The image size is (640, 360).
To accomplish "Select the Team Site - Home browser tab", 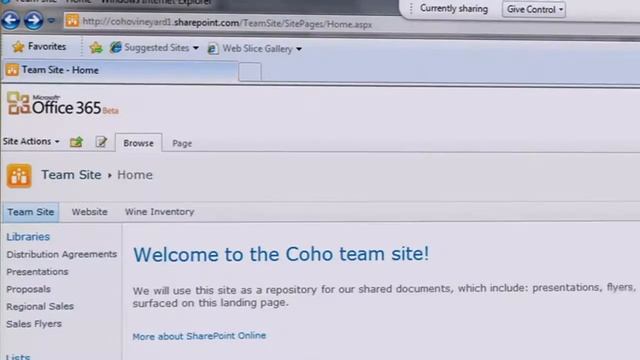I will pyautogui.click(x=120, y=70).
